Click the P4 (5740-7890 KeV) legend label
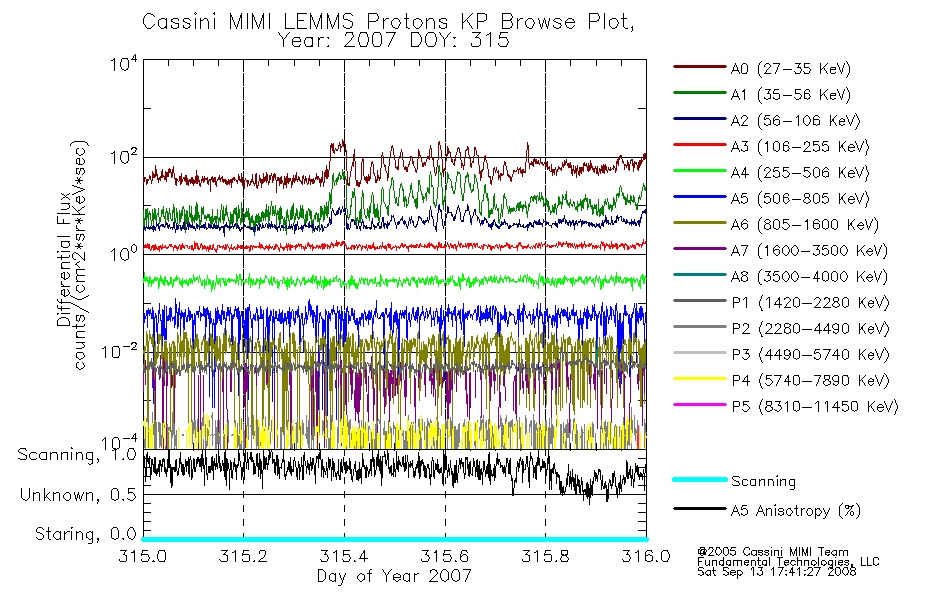The width and height of the screenshot is (950, 600). [x=810, y=381]
